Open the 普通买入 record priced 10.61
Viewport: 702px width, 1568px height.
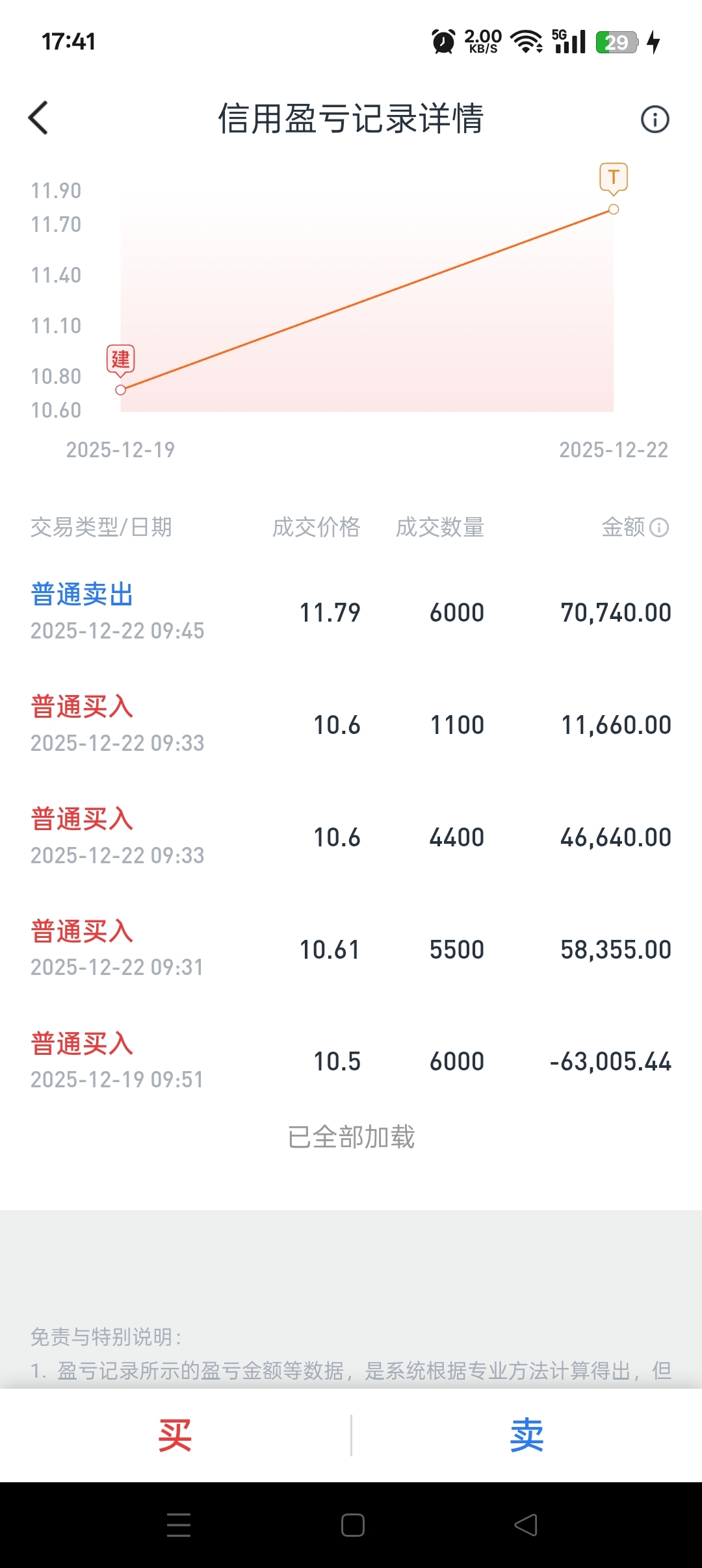tap(351, 950)
